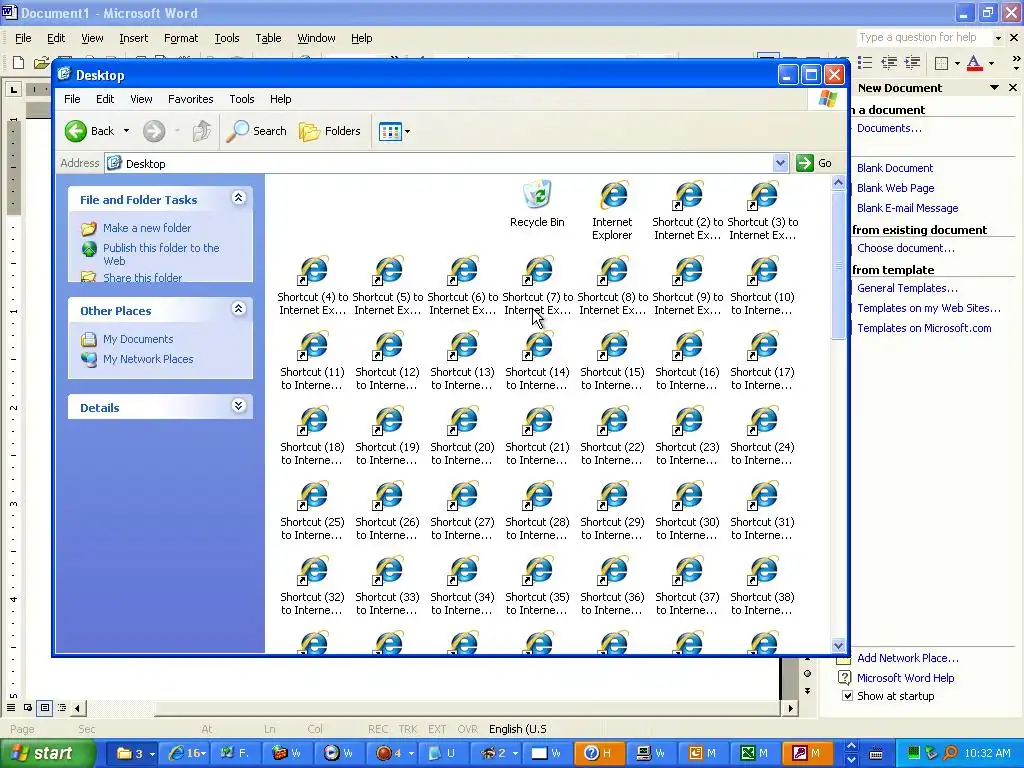Open the Back button history dropdown
The image size is (1024, 768).
point(127,131)
